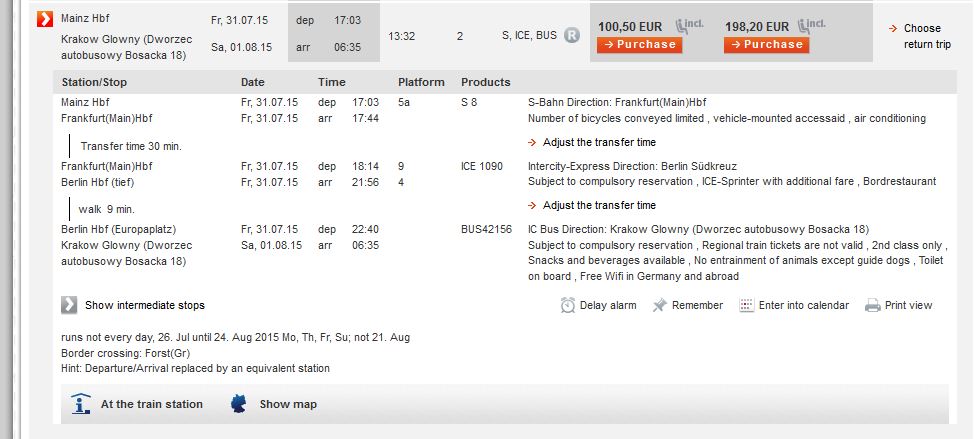Purchase the 100,50 EUR ticket

[x=639, y=45]
